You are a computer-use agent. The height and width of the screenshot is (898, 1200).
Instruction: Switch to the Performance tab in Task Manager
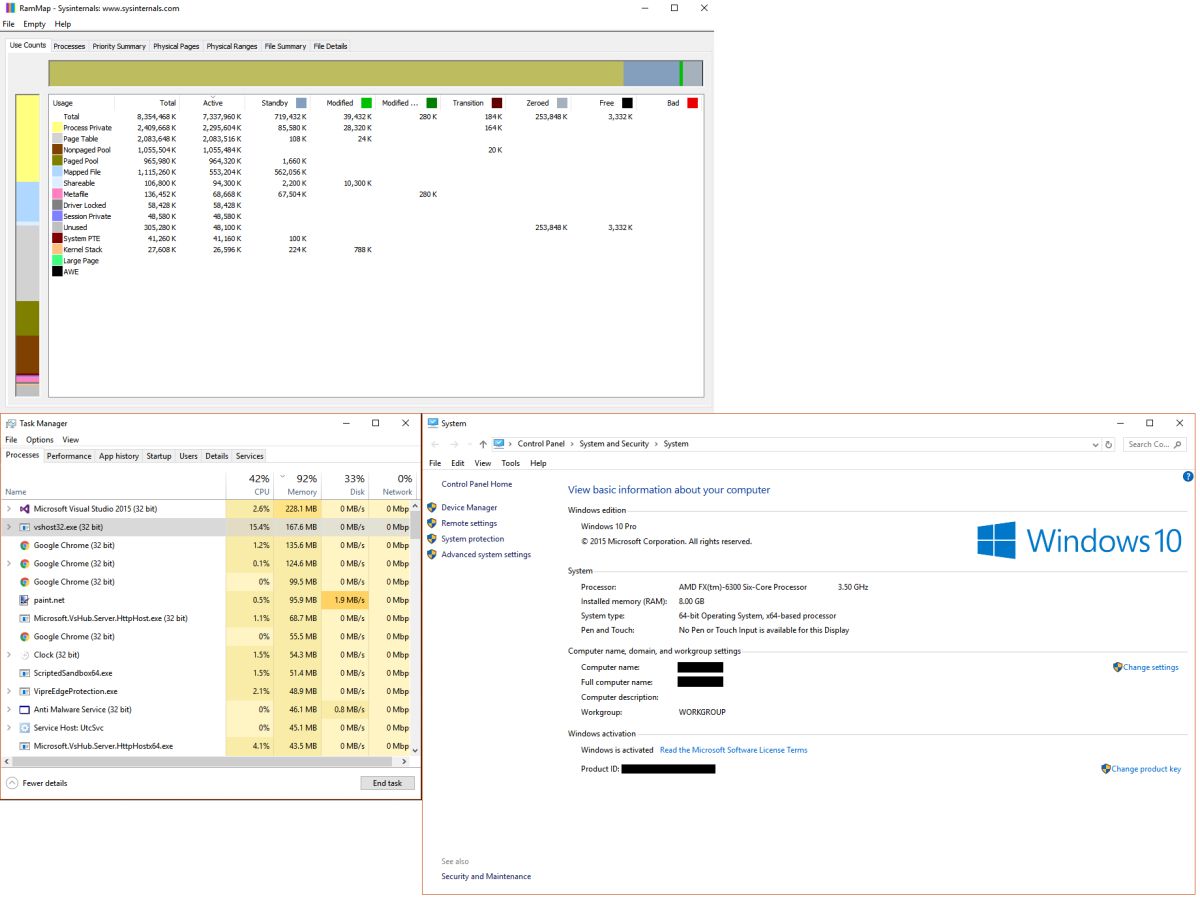[x=69, y=456]
